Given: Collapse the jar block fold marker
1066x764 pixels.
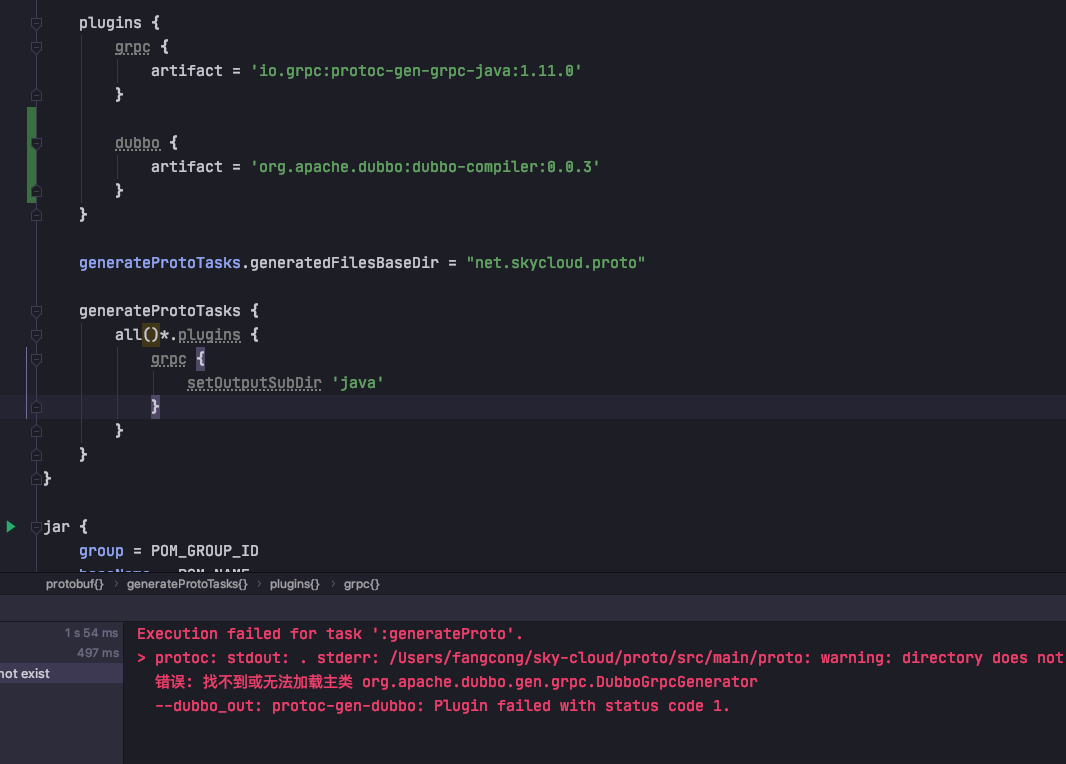Looking at the screenshot, I should 37,527.
